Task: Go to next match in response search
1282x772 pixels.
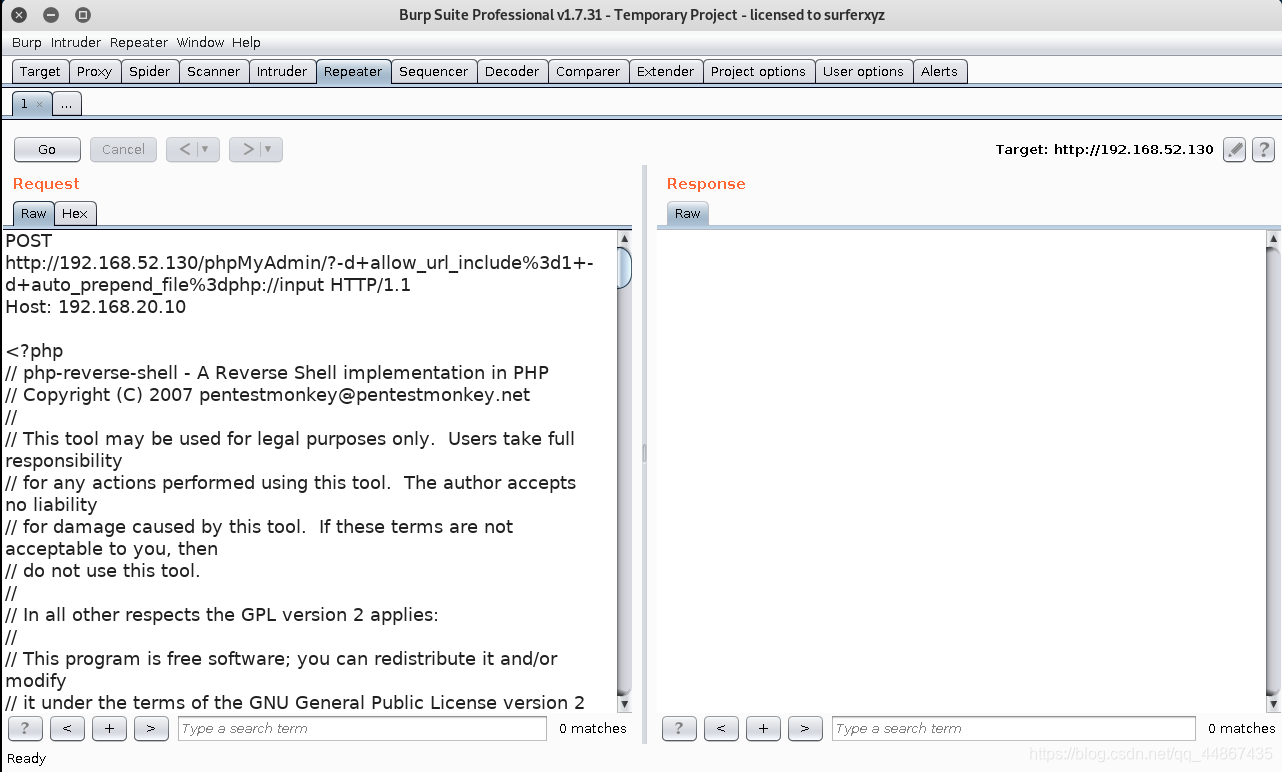Action: point(805,728)
